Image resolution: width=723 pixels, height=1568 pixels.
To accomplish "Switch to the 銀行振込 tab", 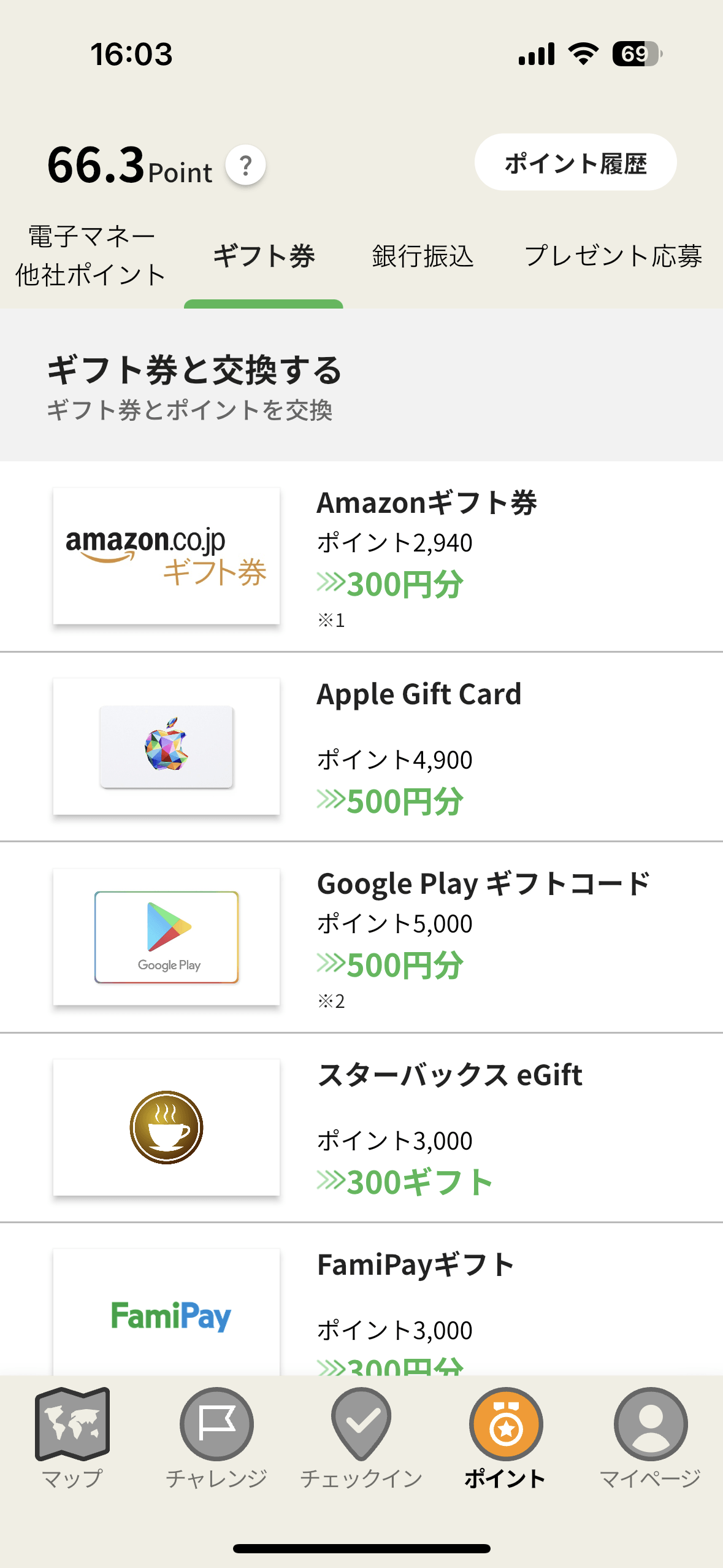I will 423,256.
